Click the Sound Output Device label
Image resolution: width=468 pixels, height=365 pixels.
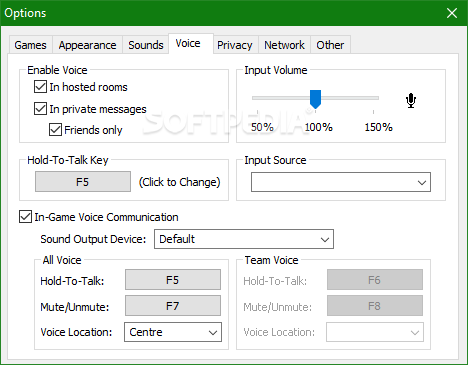click(93, 239)
